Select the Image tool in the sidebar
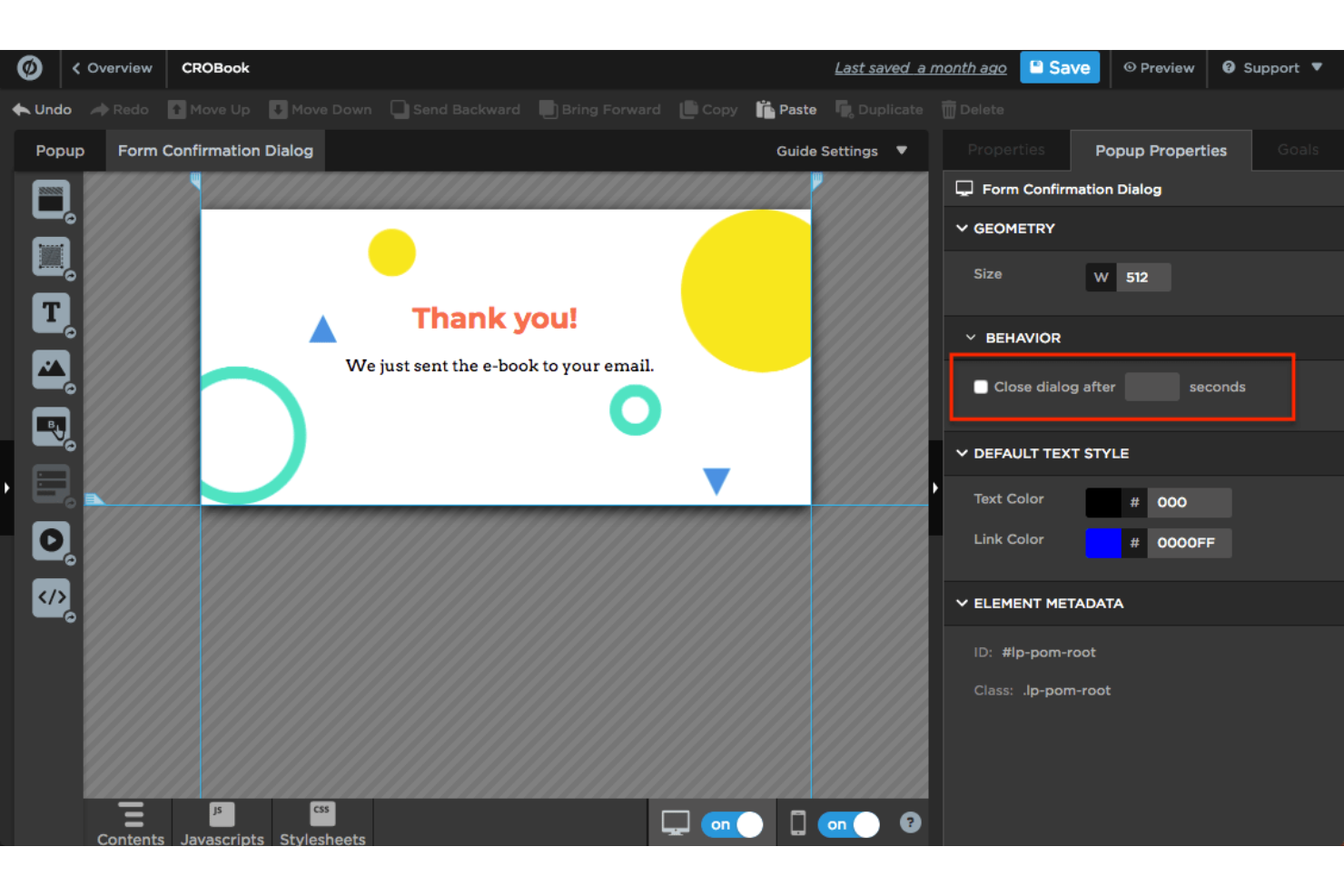The height and width of the screenshot is (896, 1344). (x=51, y=369)
